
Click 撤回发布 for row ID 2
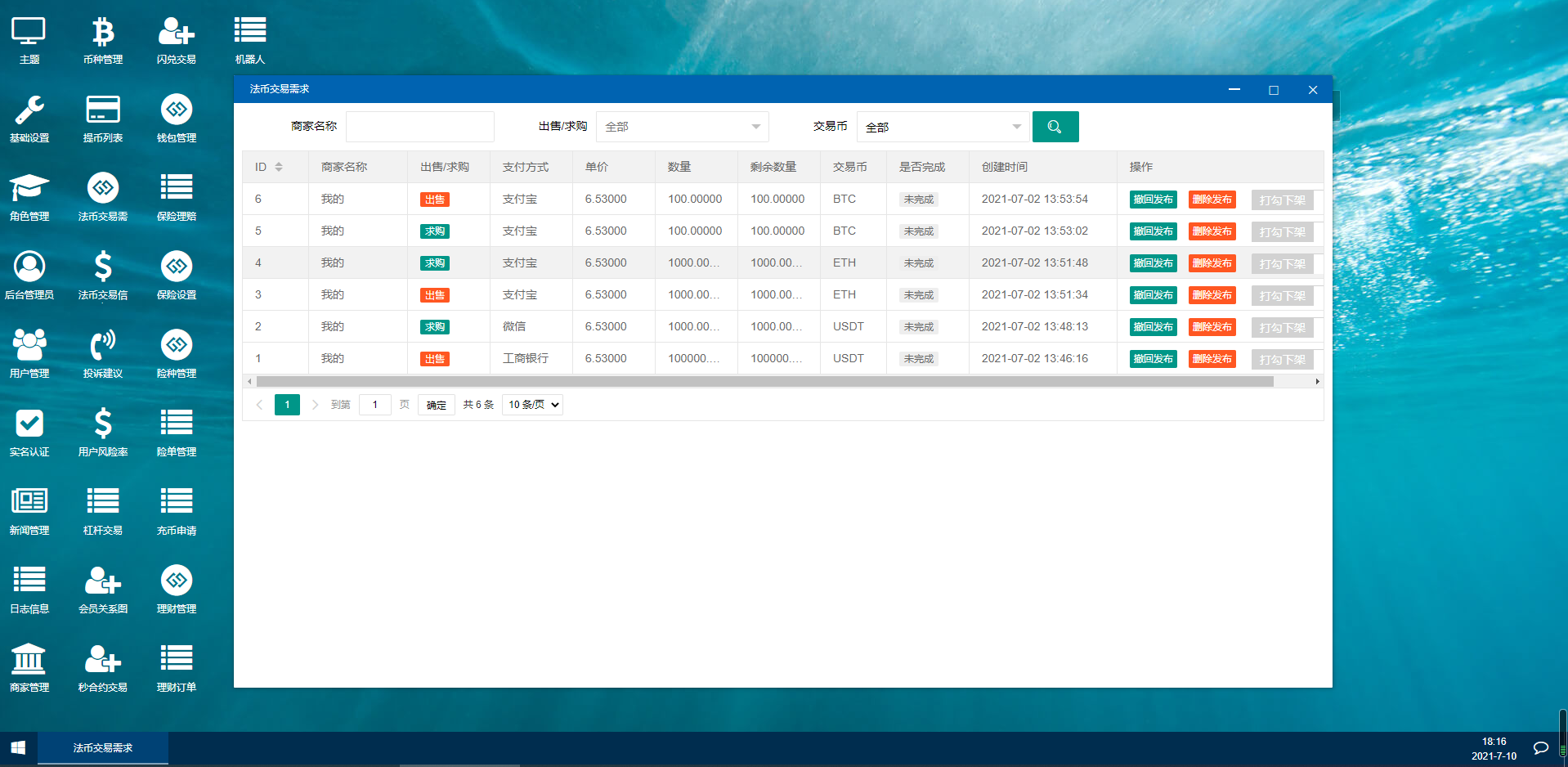pyautogui.click(x=1154, y=327)
